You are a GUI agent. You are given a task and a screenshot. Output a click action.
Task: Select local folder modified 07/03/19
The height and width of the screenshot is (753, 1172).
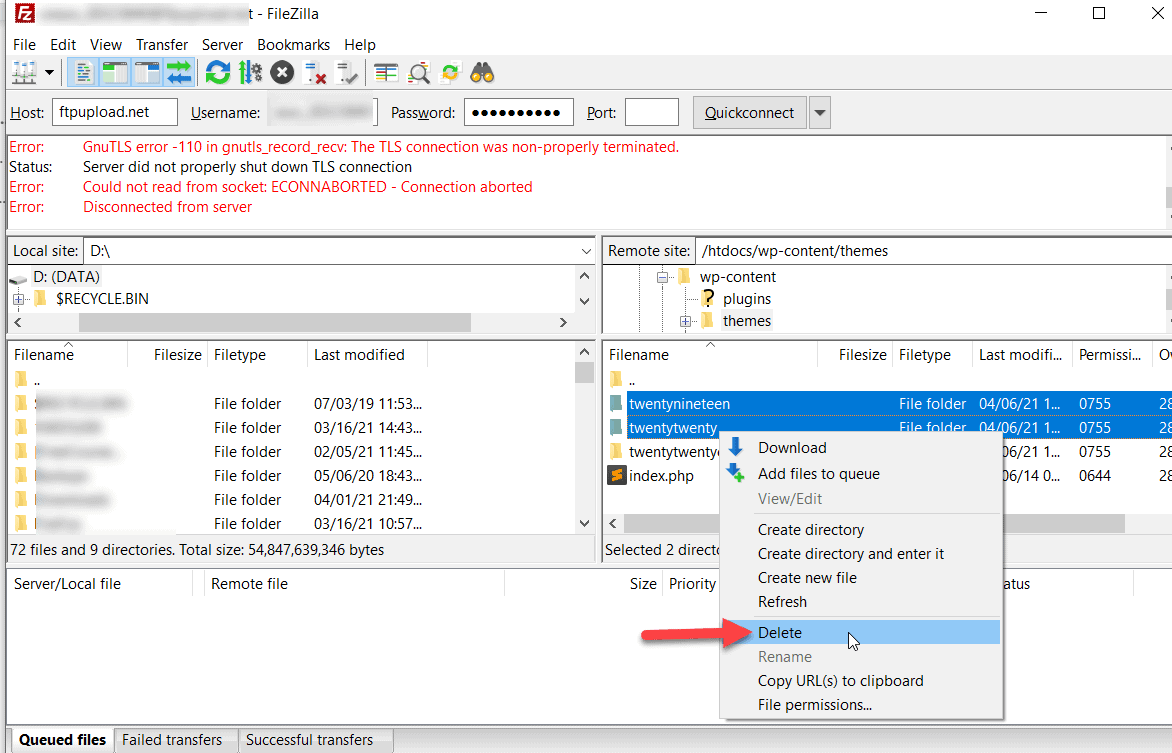click(x=292, y=404)
